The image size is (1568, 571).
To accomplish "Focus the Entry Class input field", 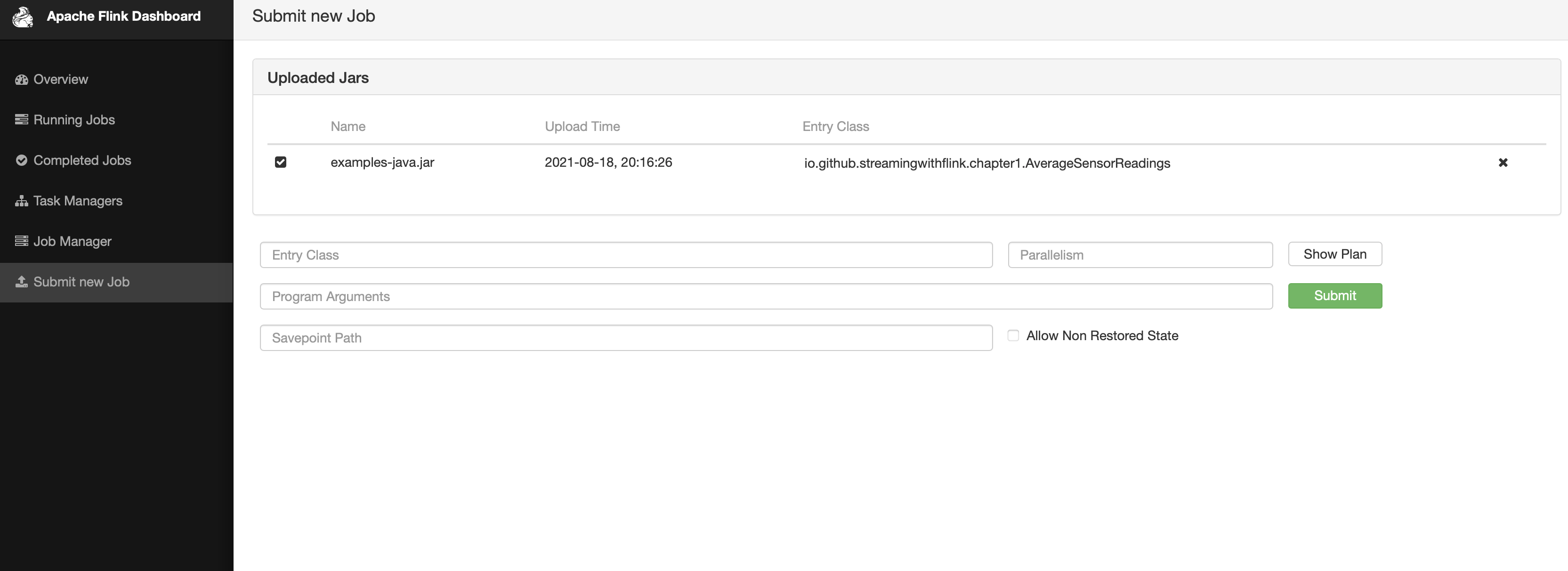I will coord(626,255).
